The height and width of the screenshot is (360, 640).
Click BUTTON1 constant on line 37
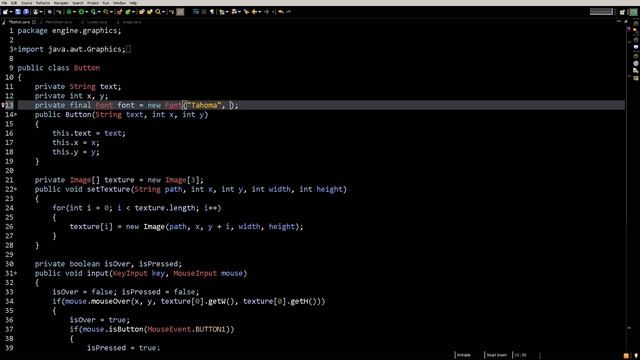tap(211, 329)
